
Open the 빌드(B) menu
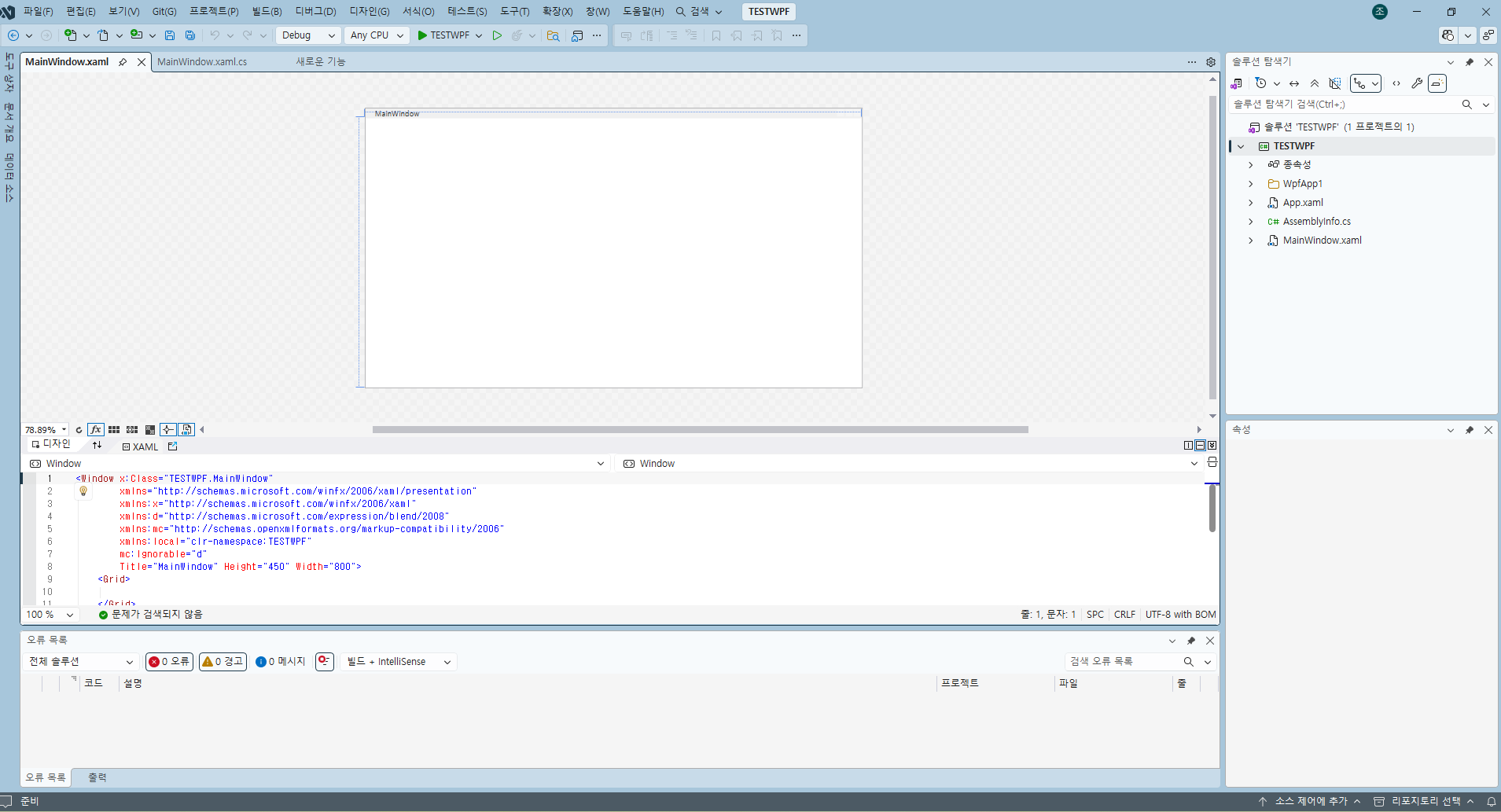coord(267,12)
